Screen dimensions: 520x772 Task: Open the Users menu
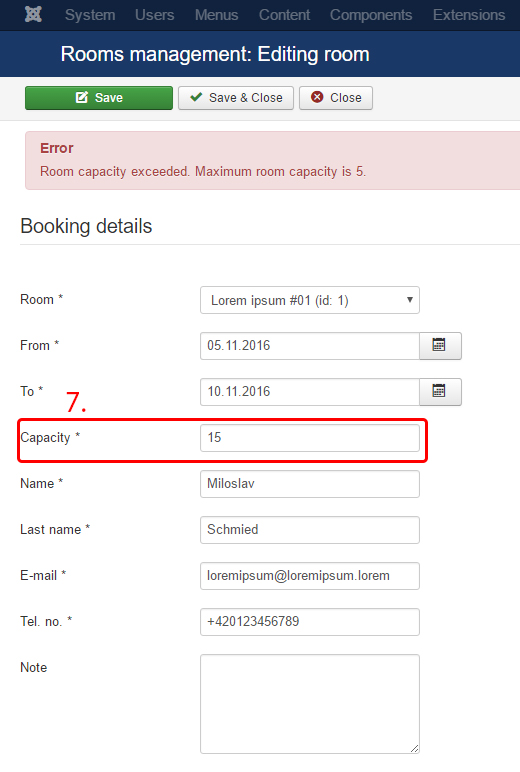(155, 15)
